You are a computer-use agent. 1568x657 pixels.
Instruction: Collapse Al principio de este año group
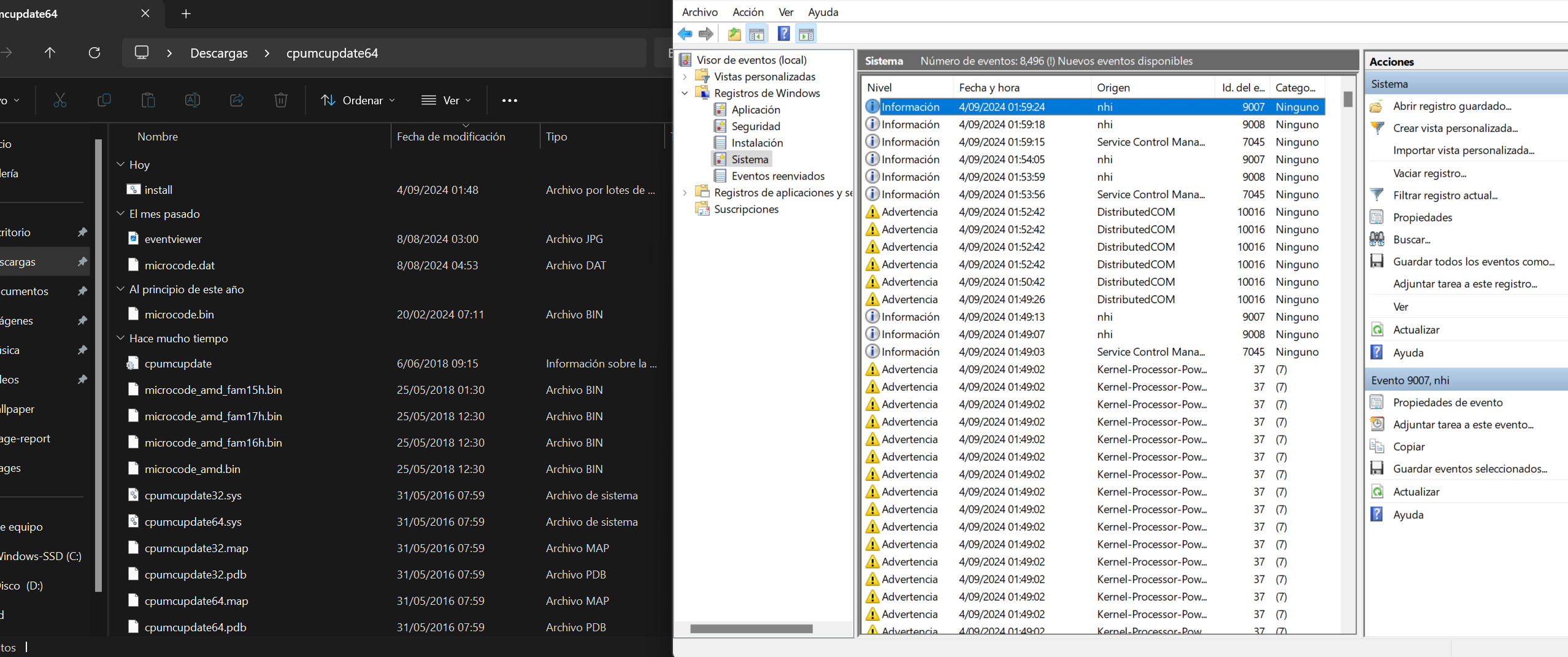[x=121, y=289]
